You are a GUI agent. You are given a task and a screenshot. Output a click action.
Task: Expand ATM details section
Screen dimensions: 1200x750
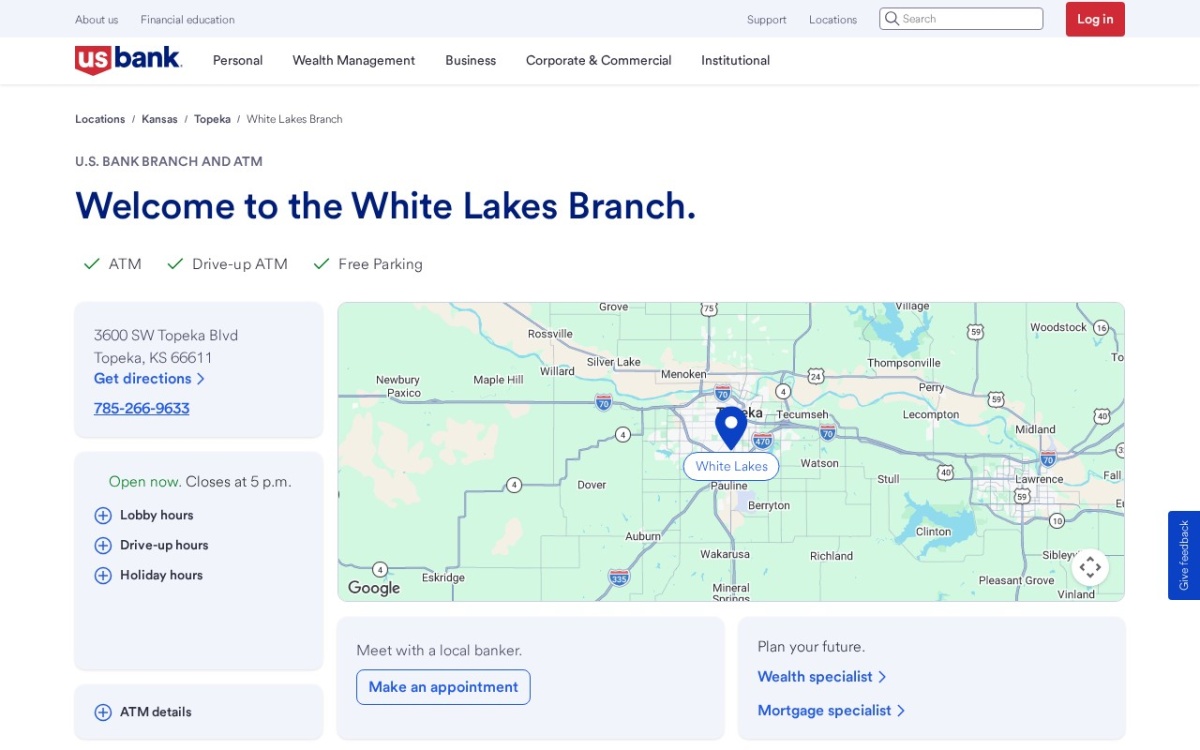(143, 712)
